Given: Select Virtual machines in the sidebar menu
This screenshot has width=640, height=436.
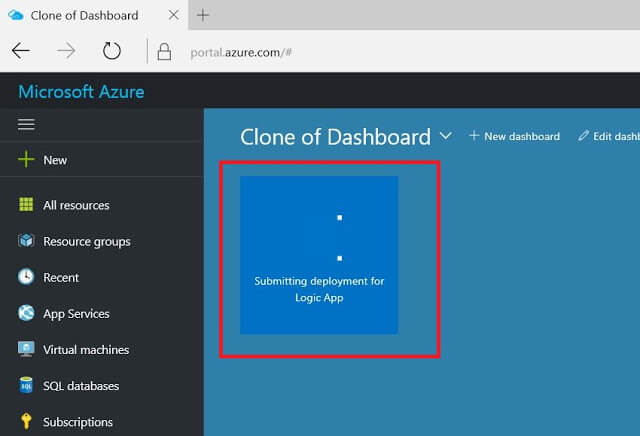Looking at the screenshot, I should [86, 350].
